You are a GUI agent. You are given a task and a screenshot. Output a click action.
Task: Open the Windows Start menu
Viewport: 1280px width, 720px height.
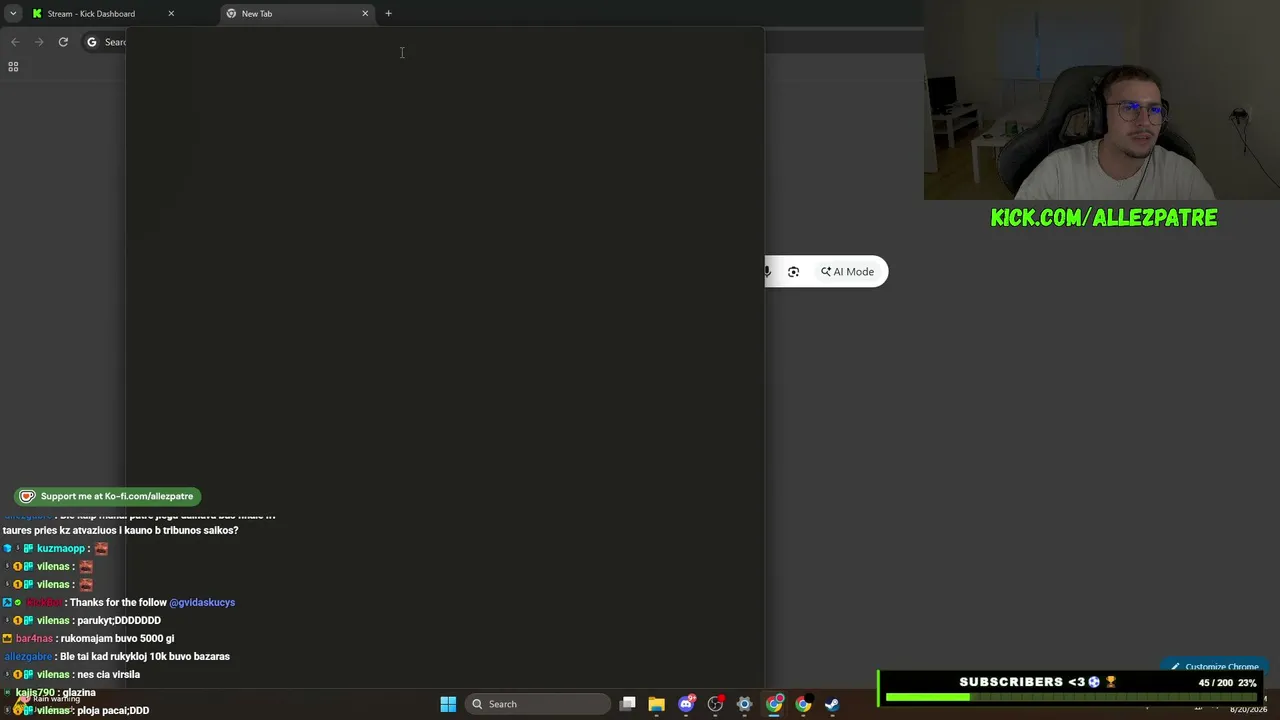[x=448, y=704]
